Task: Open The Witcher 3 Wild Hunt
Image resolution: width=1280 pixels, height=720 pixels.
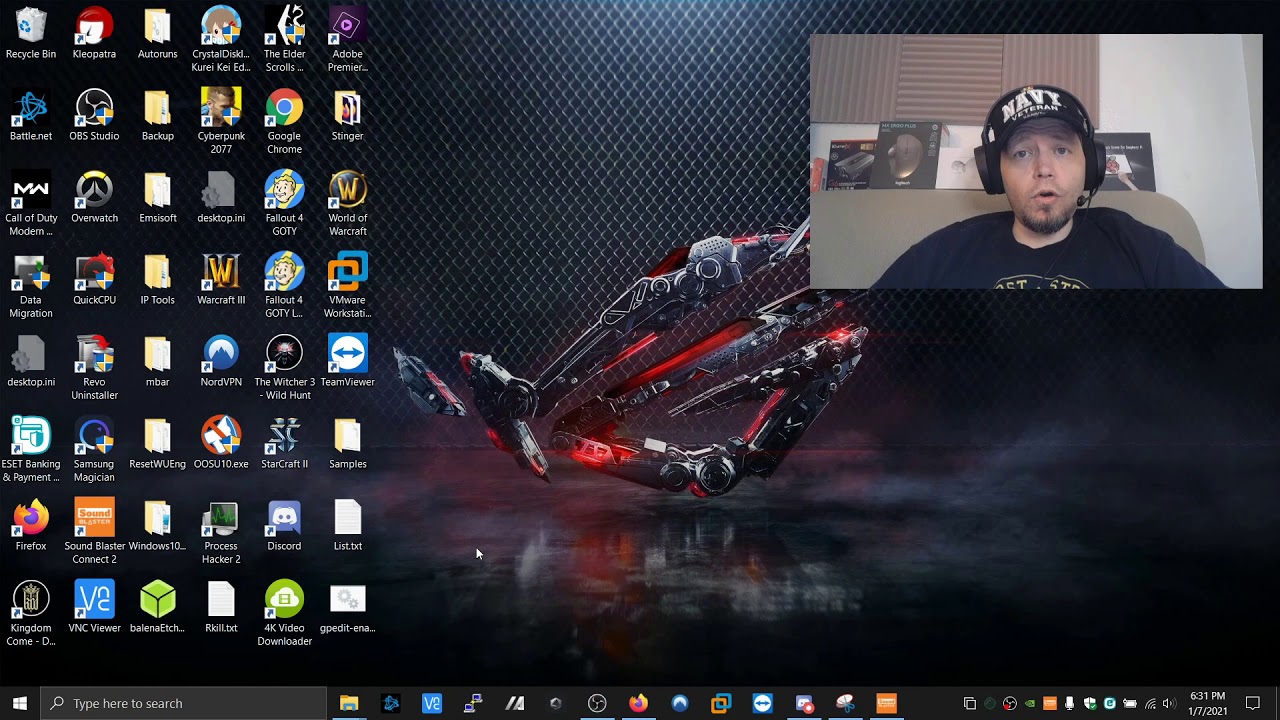Action: tap(284, 368)
